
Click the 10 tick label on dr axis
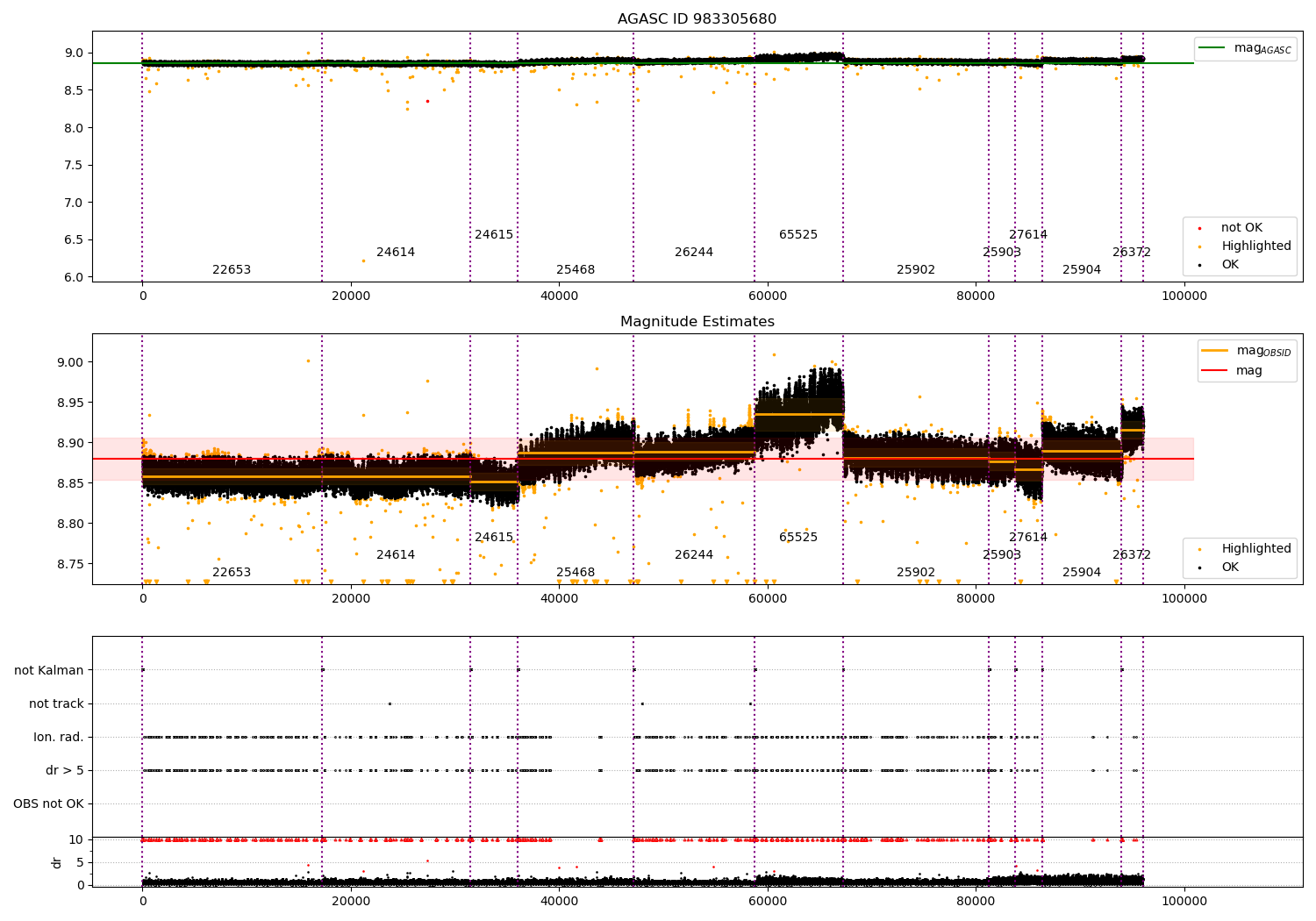coord(77,839)
